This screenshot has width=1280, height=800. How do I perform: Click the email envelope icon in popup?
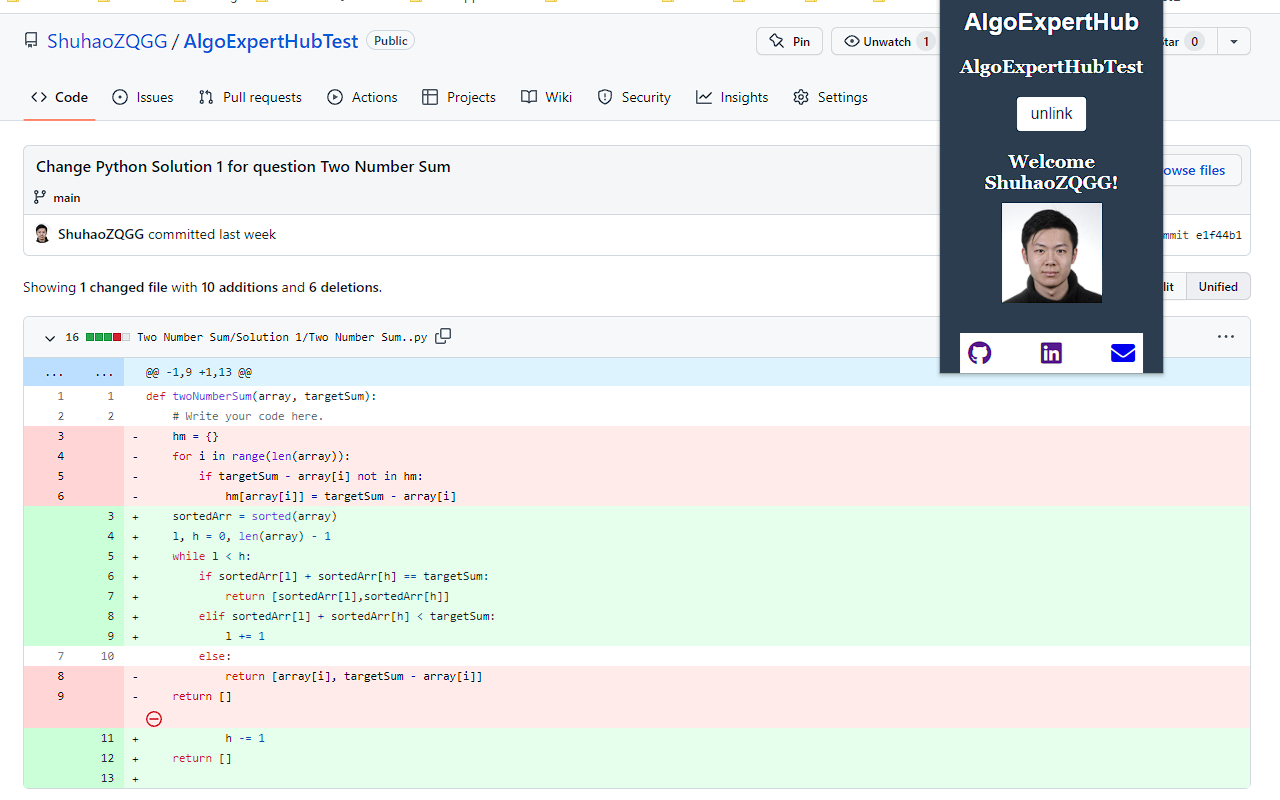1123,353
